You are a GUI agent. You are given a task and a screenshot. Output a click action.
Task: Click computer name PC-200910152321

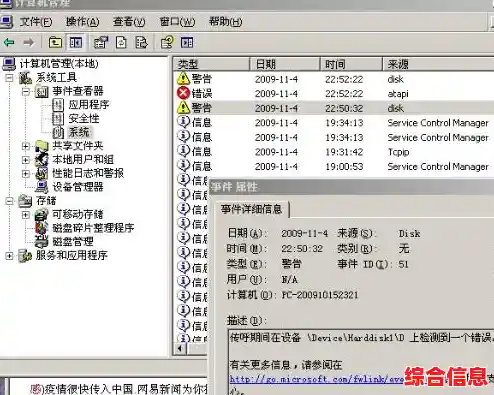point(320,295)
